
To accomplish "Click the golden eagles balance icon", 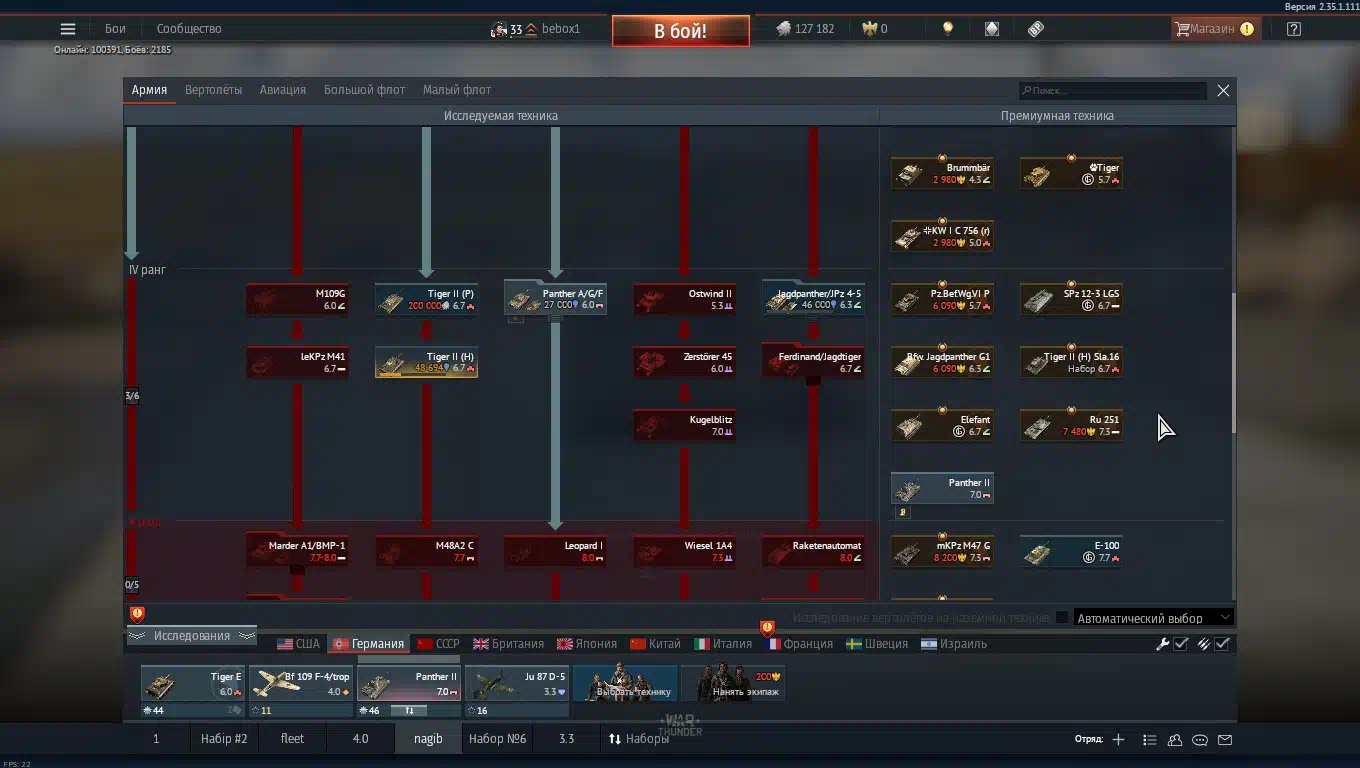I will 870,29.
